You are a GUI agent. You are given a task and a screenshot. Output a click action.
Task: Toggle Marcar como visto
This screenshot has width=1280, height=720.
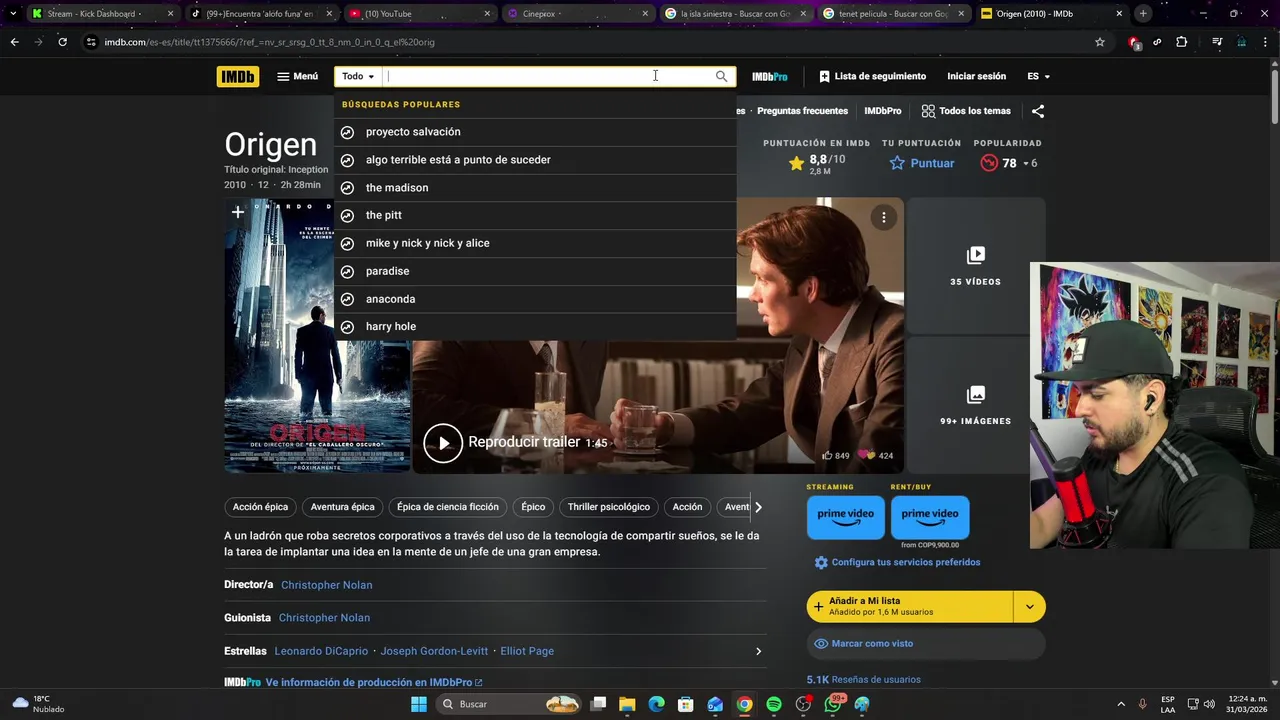point(926,644)
